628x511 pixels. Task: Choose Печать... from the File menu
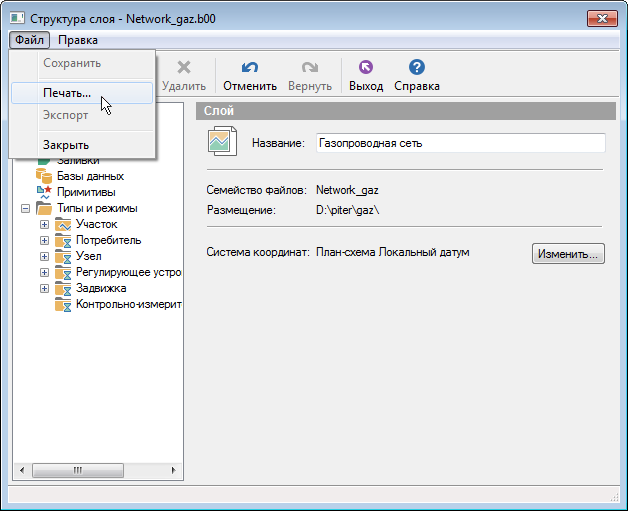tap(82, 93)
